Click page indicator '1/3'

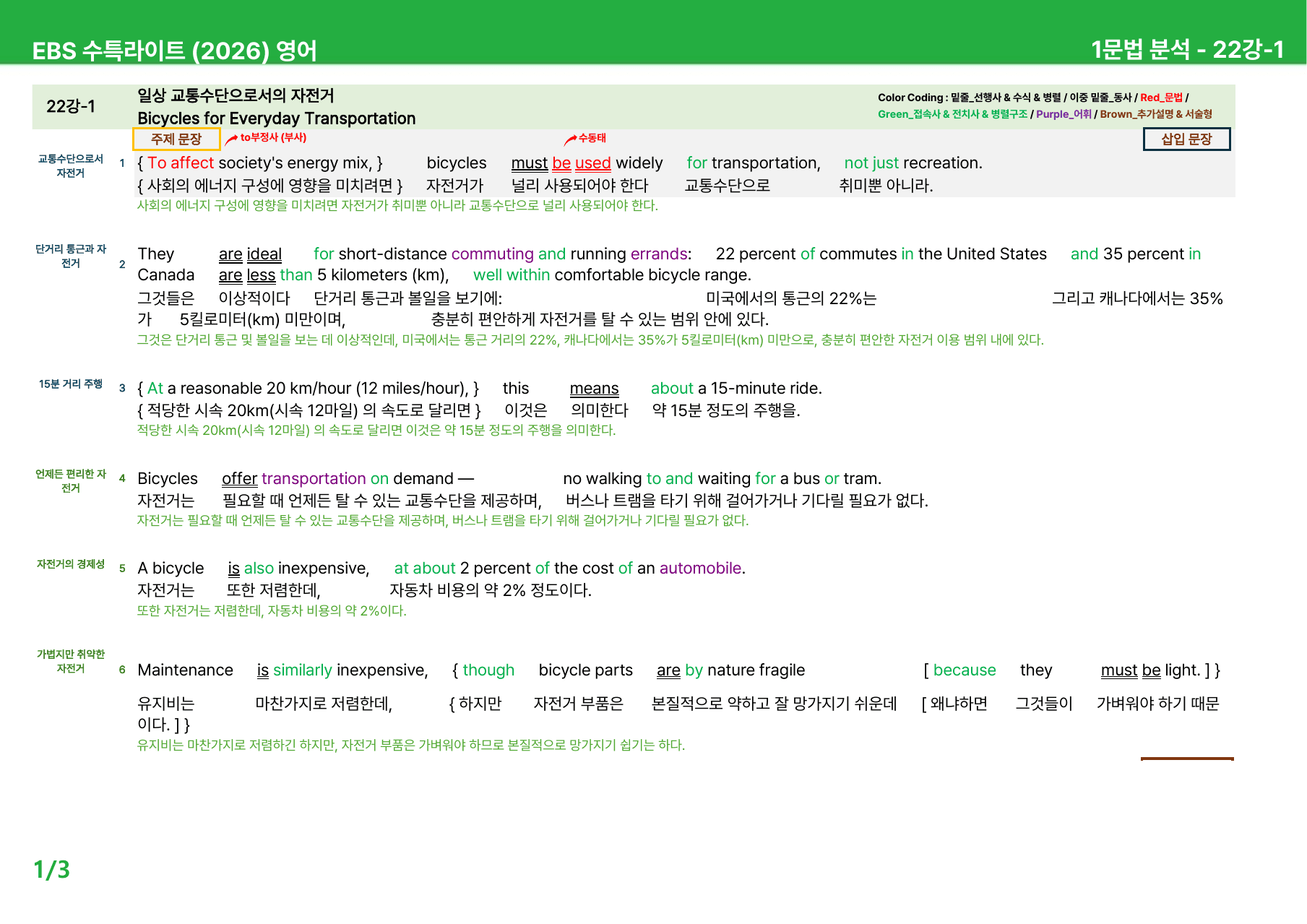pos(52,870)
